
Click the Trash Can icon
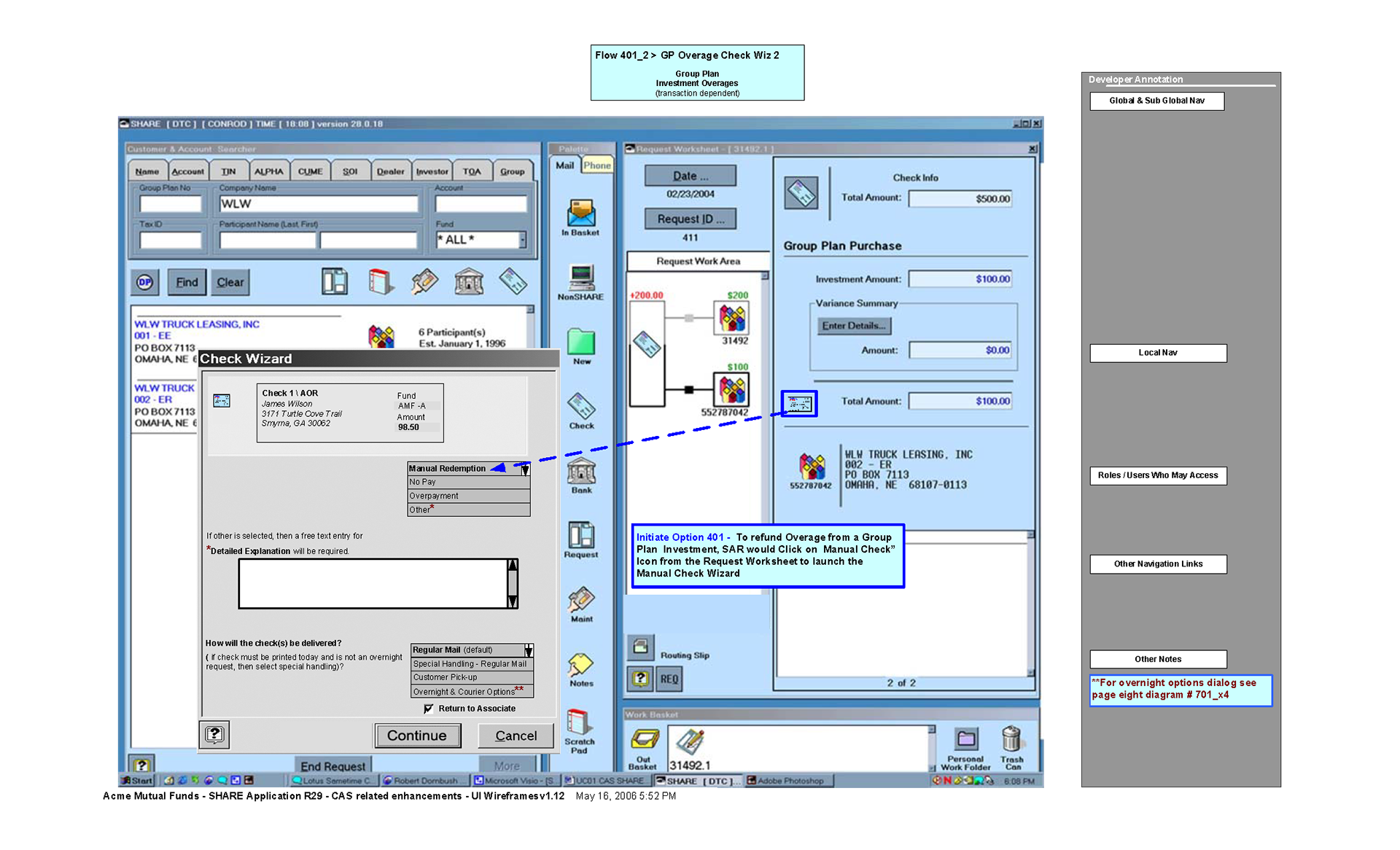tap(1011, 739)
